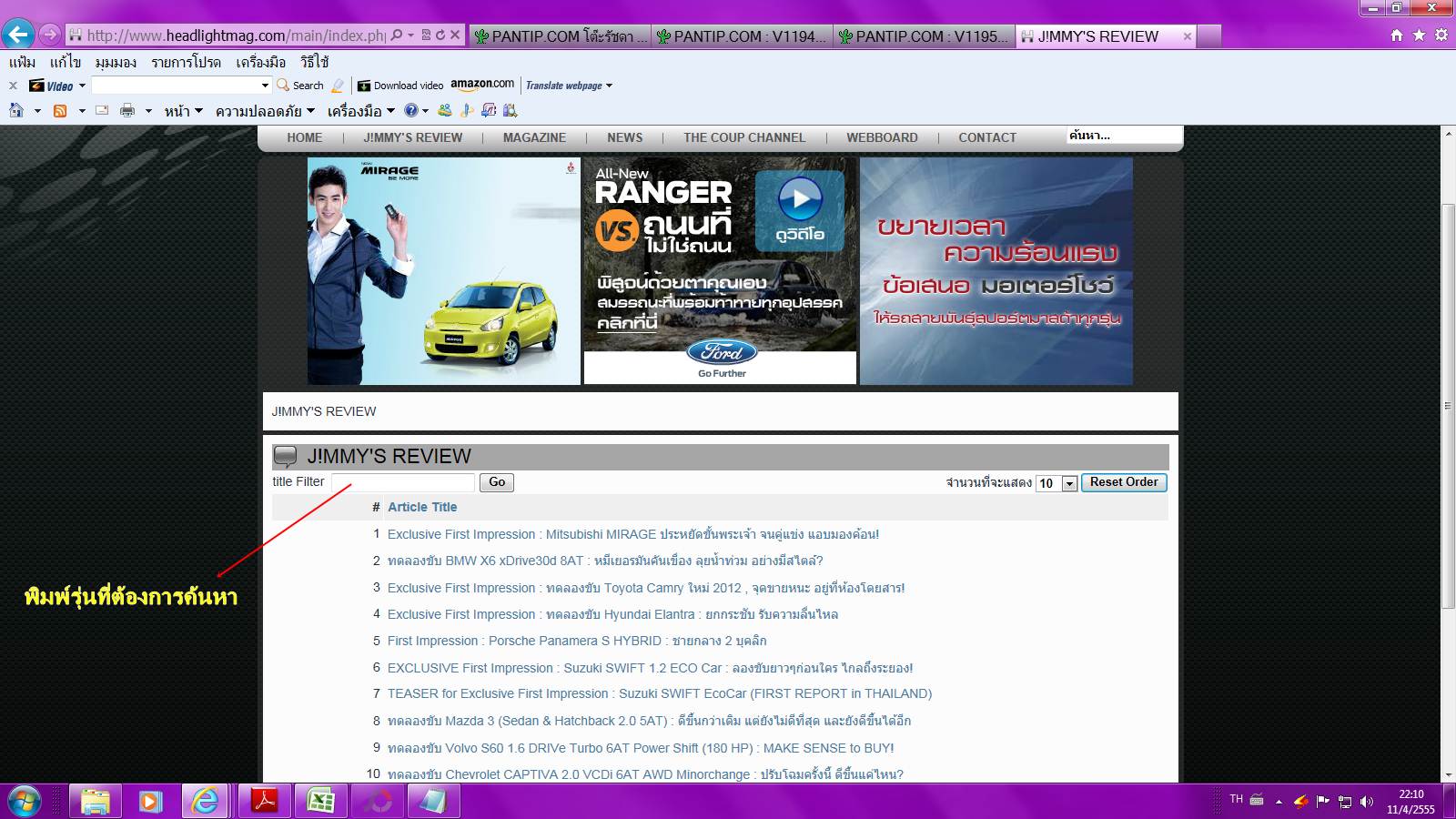Click the Reset Order button
Image resolution: width=1456 pixels, height=819 pixels.
[1124, 482]
